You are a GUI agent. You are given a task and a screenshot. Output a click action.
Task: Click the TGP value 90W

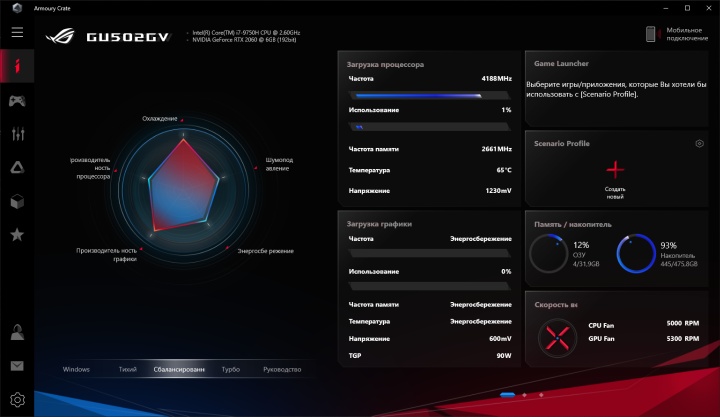(x=504, y=355)
